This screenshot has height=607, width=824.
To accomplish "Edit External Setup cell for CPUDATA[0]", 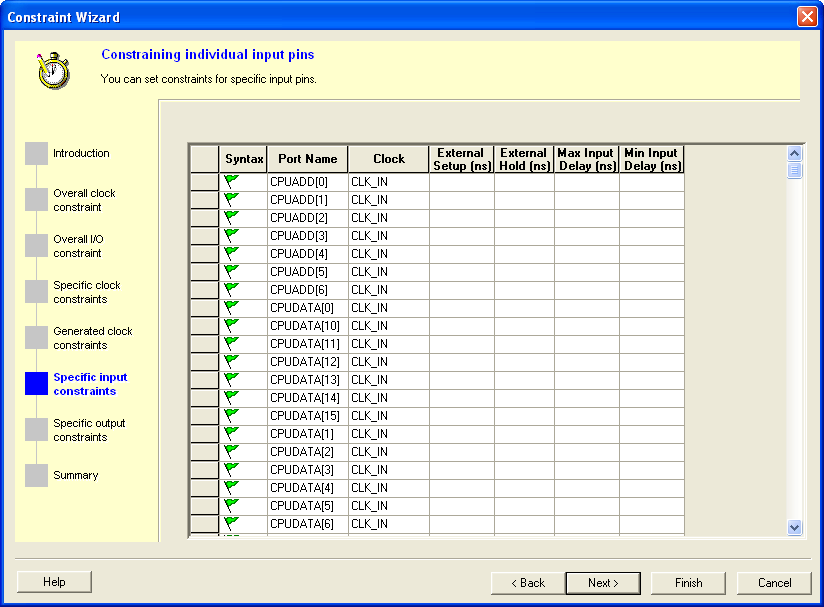I will click(x=461, y=307).
